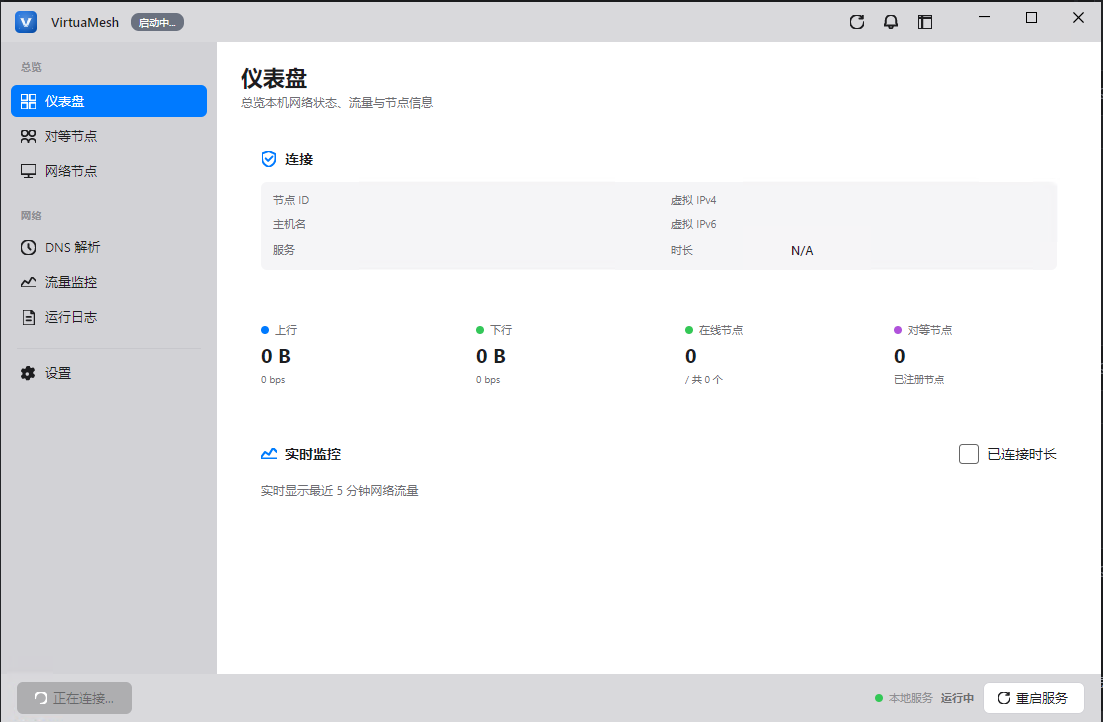Image resolution: width=1103 pixels, height=722 pixels.
Task: Click the 网络节点 monitor icon
Action: point(28,171)
